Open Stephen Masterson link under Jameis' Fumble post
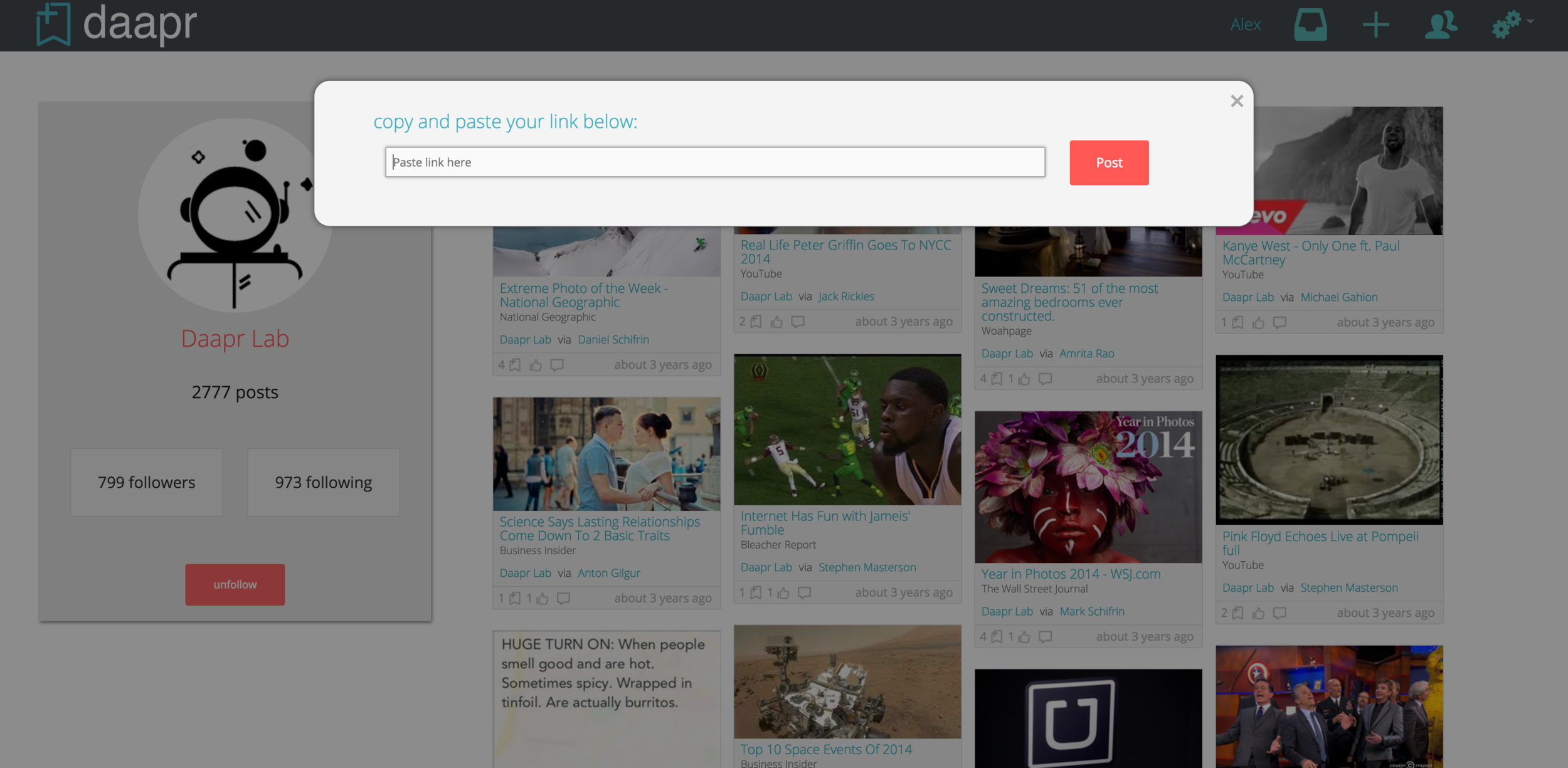Screen dimensions: 1568x768 click(867, 567)
